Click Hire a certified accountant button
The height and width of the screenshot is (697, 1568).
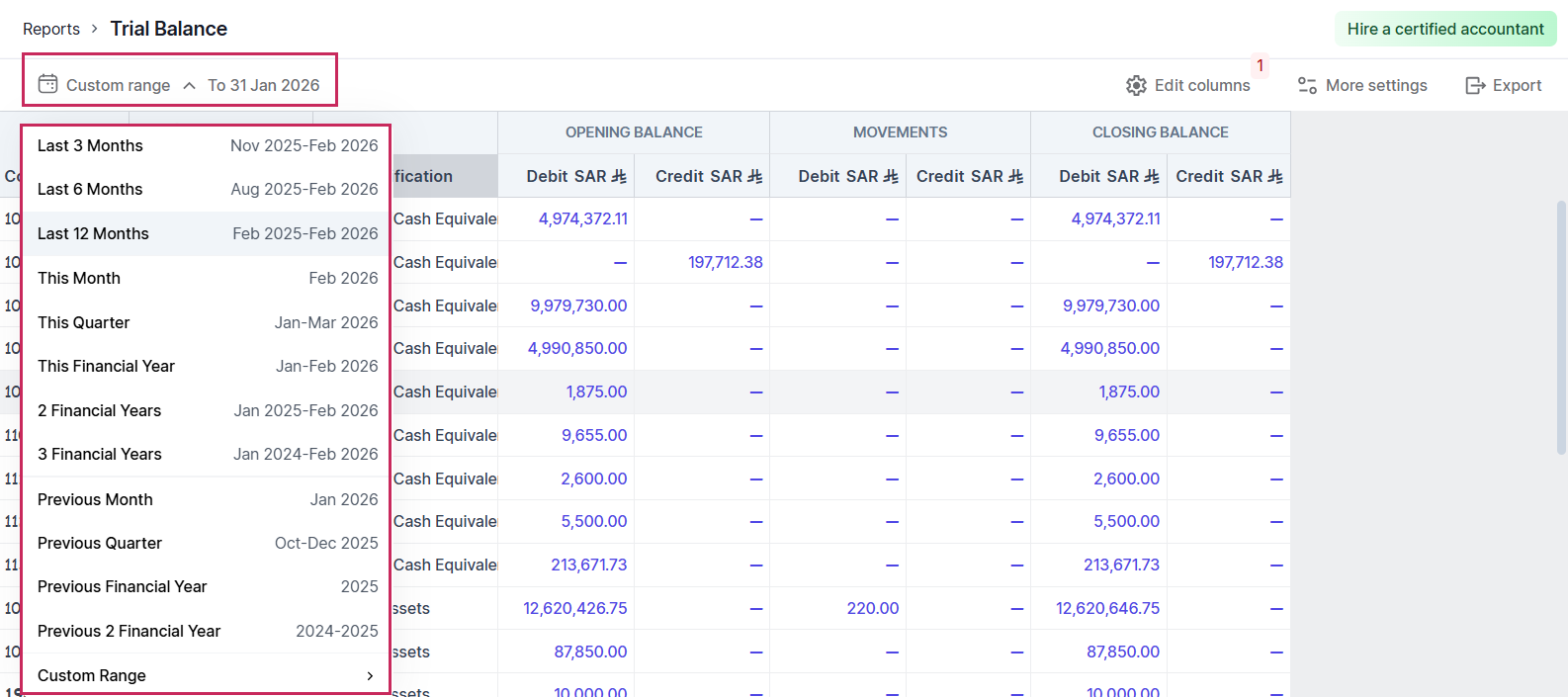tap(1444, 29)
